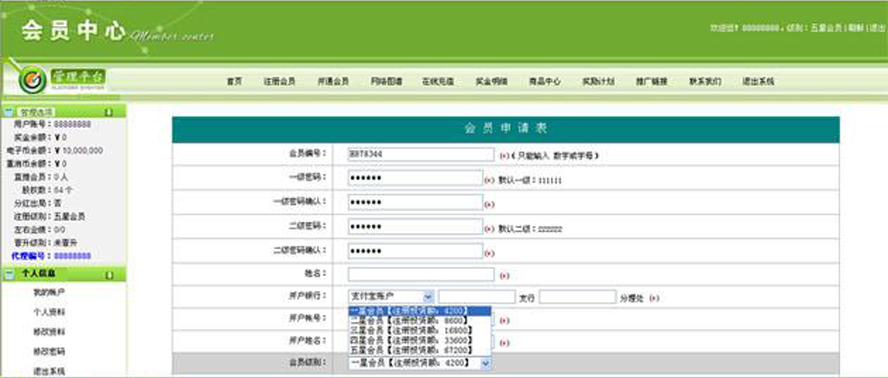Open 我的账户 in the sidebar
888x378 pixels.
point(49,292)
